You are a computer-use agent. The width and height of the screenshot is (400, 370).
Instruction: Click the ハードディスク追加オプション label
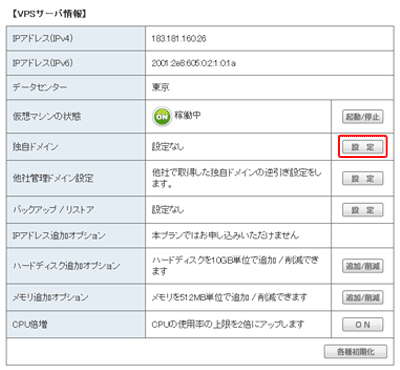pos(66,266)
